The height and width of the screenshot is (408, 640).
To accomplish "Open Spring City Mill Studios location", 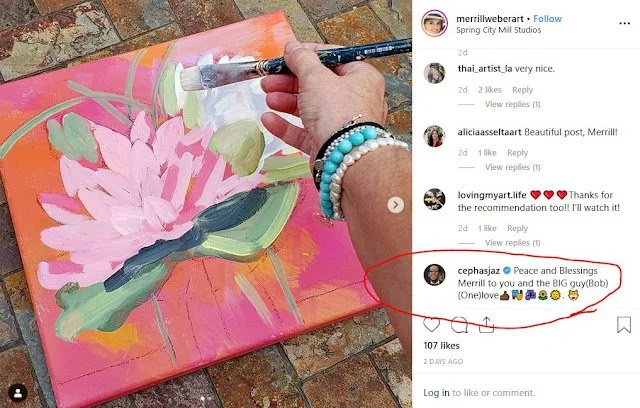I will (x=498, y=30).
